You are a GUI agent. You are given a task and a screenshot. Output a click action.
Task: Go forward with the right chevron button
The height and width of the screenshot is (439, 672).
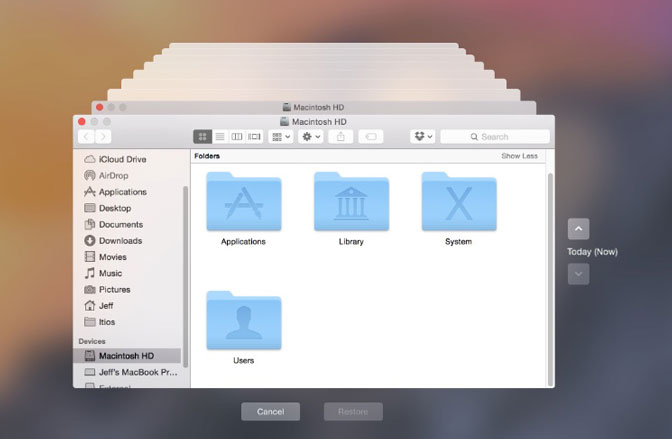click(x=103, y=137)
